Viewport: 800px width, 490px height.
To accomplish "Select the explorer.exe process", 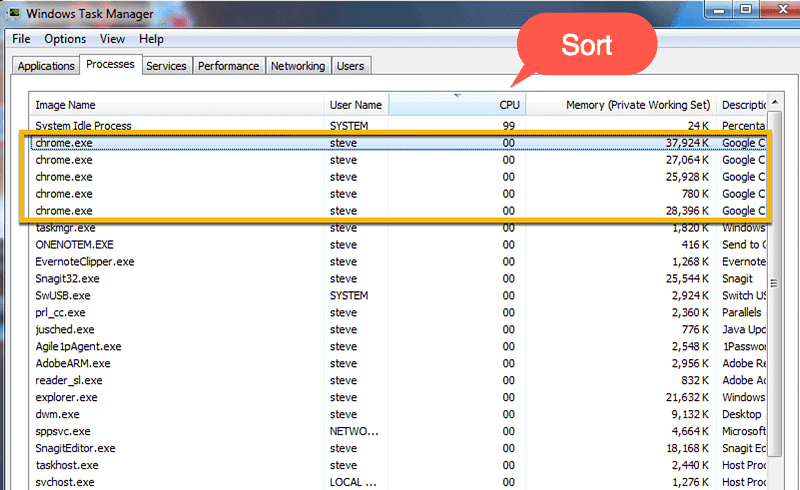I will pyautogui.click(x=398, y=397).
